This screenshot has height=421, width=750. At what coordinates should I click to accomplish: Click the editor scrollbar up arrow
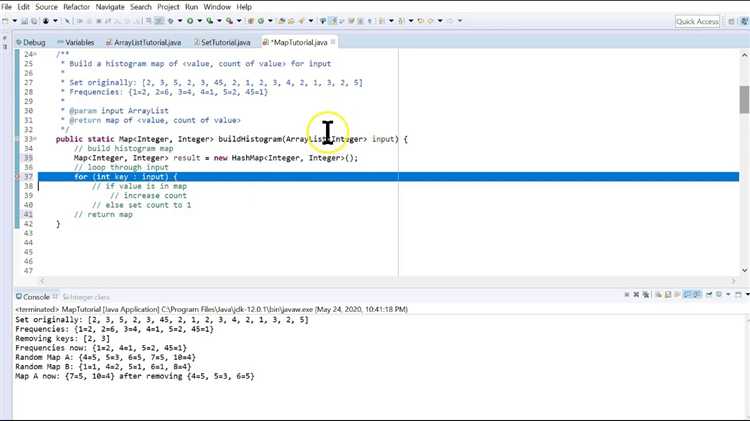click(x=744, y=55)
